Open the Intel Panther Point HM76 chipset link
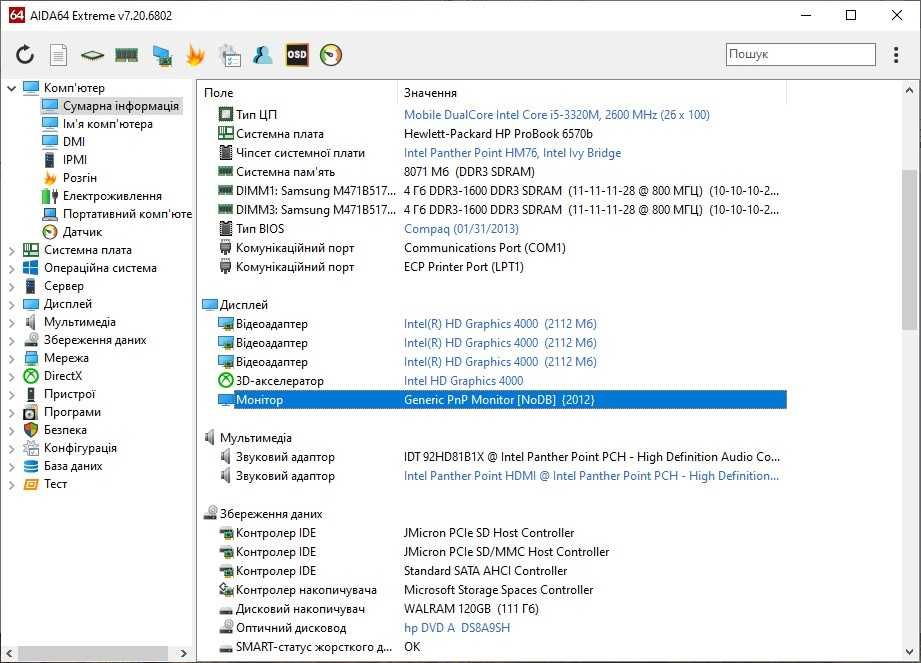Image resolution: width=921 pixels, height=663 pixels. pos(512,153)
